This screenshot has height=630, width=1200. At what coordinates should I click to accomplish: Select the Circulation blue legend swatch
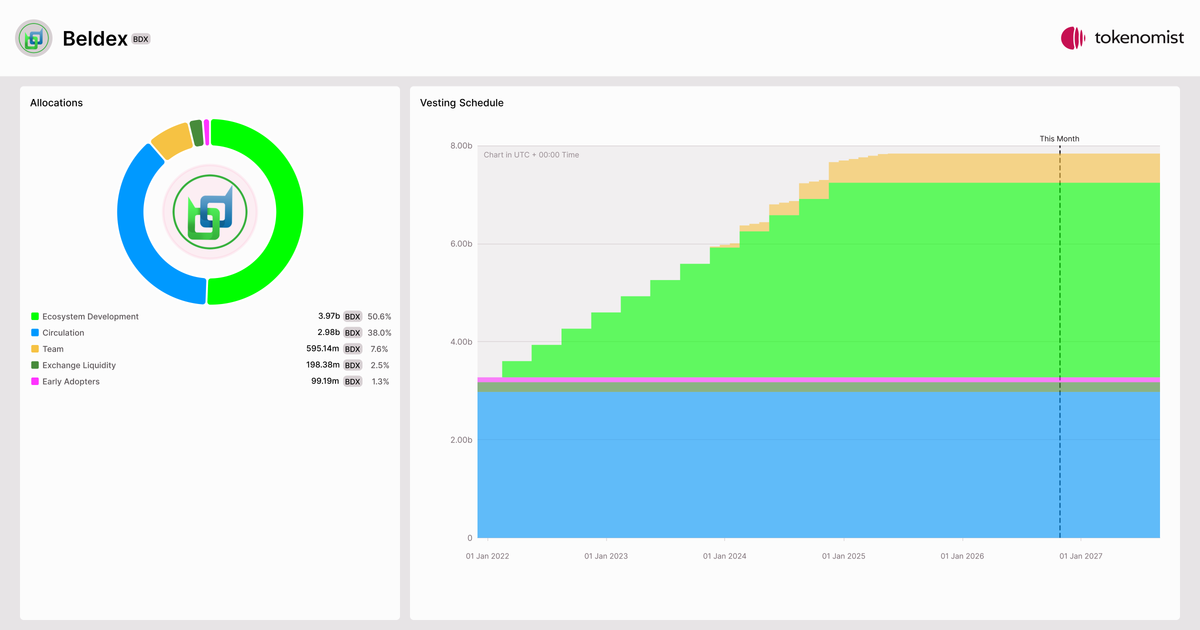point(35,333)
